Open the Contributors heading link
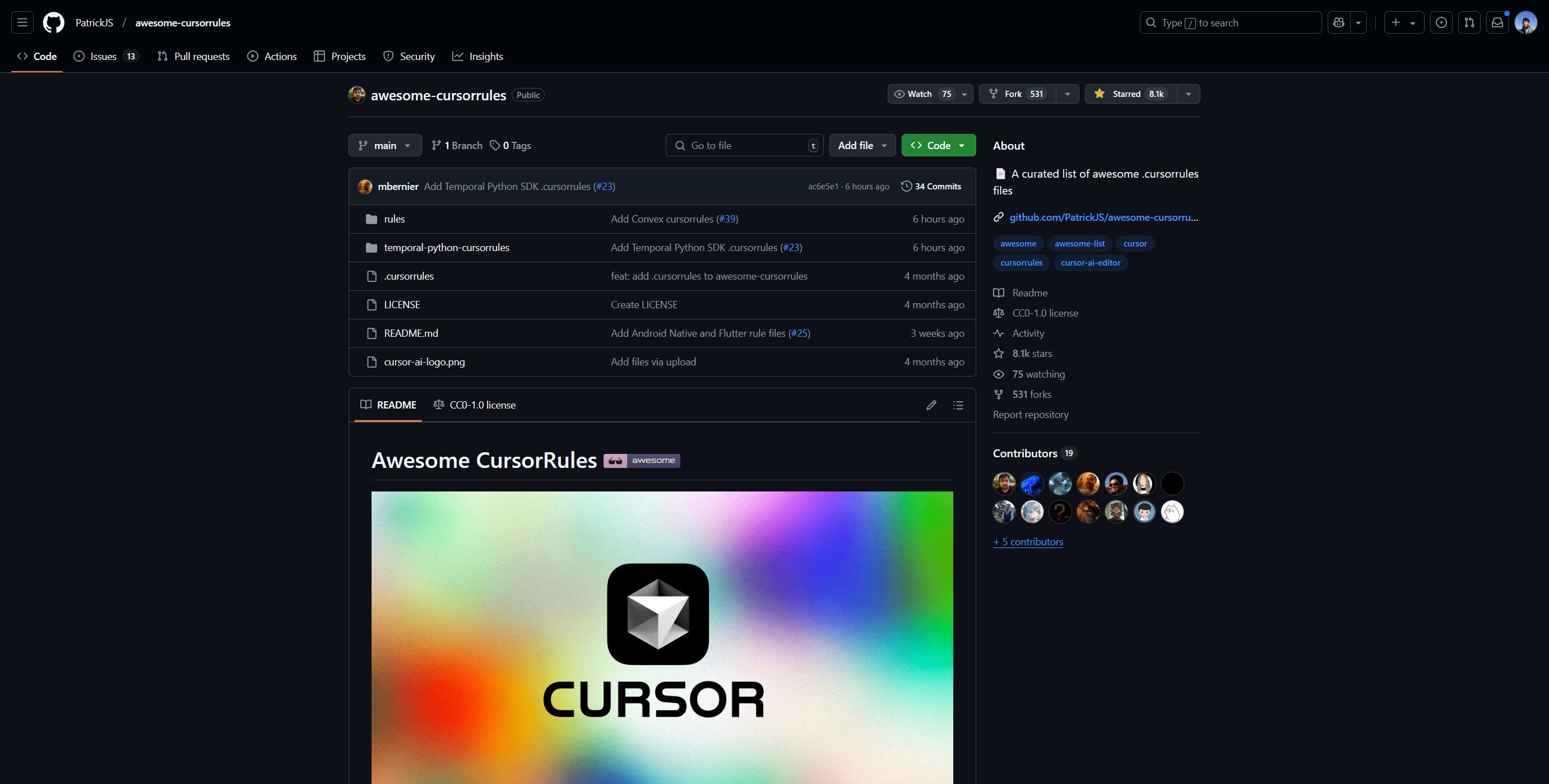The image size is (1549, 784). click(1035, 453)
